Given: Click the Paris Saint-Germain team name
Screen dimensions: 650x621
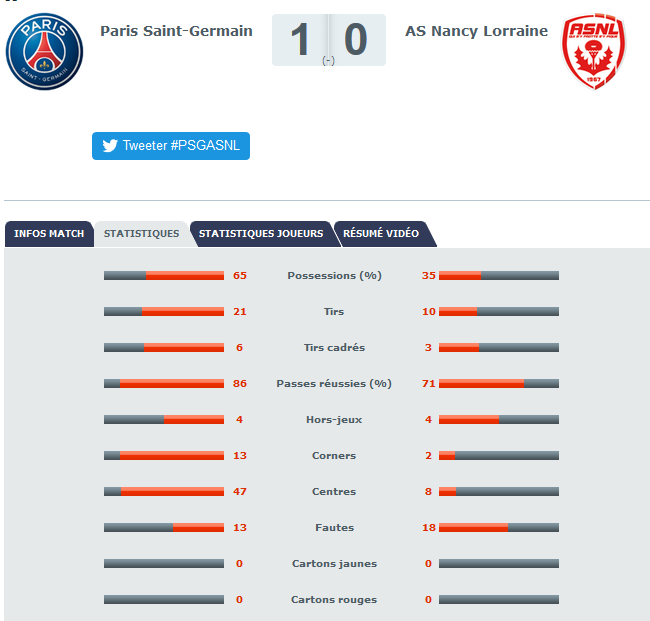Looking at the screenshot, I should coord(176,31).
